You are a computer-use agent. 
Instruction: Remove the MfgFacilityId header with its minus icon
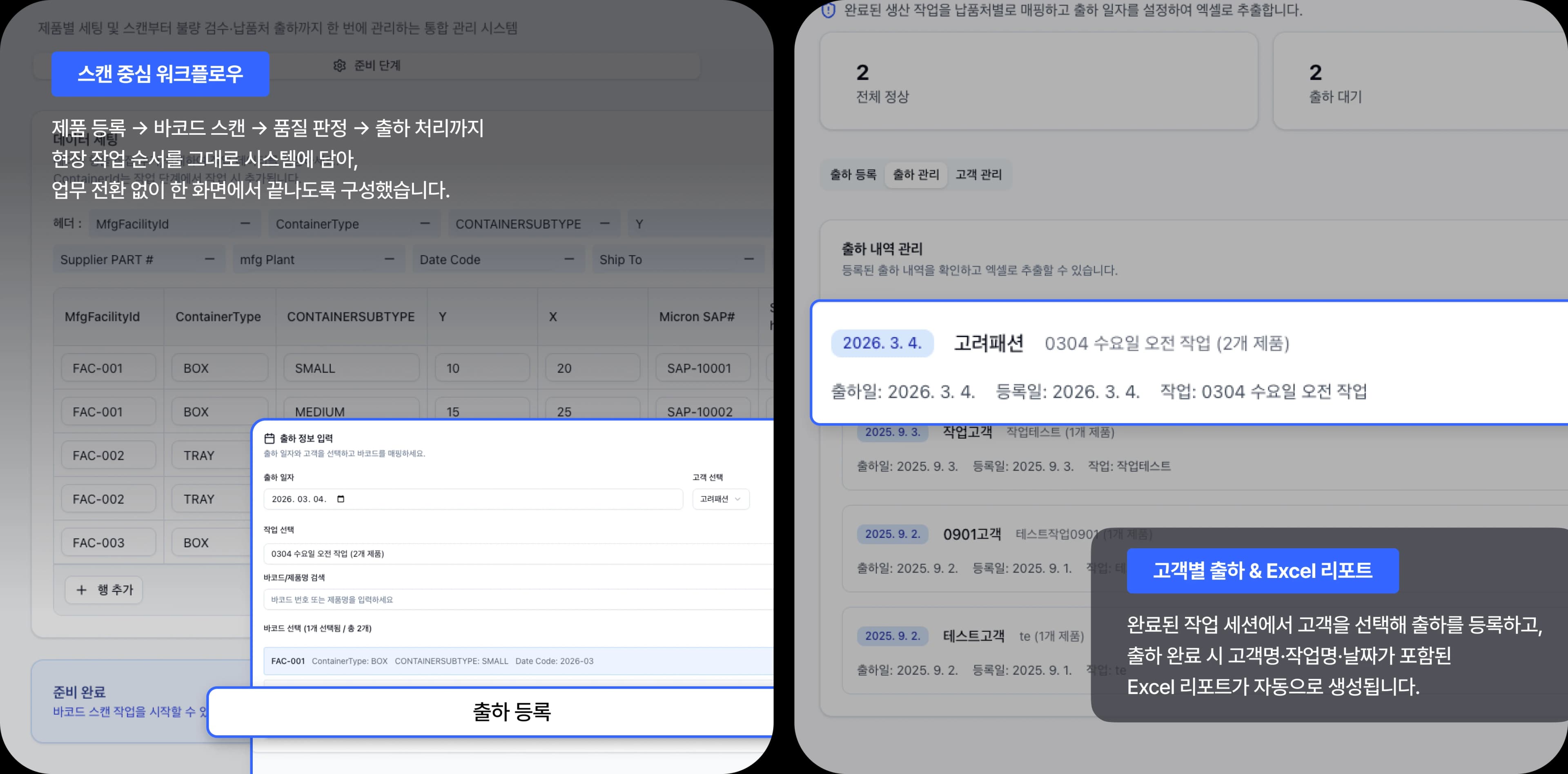[245, 223]
